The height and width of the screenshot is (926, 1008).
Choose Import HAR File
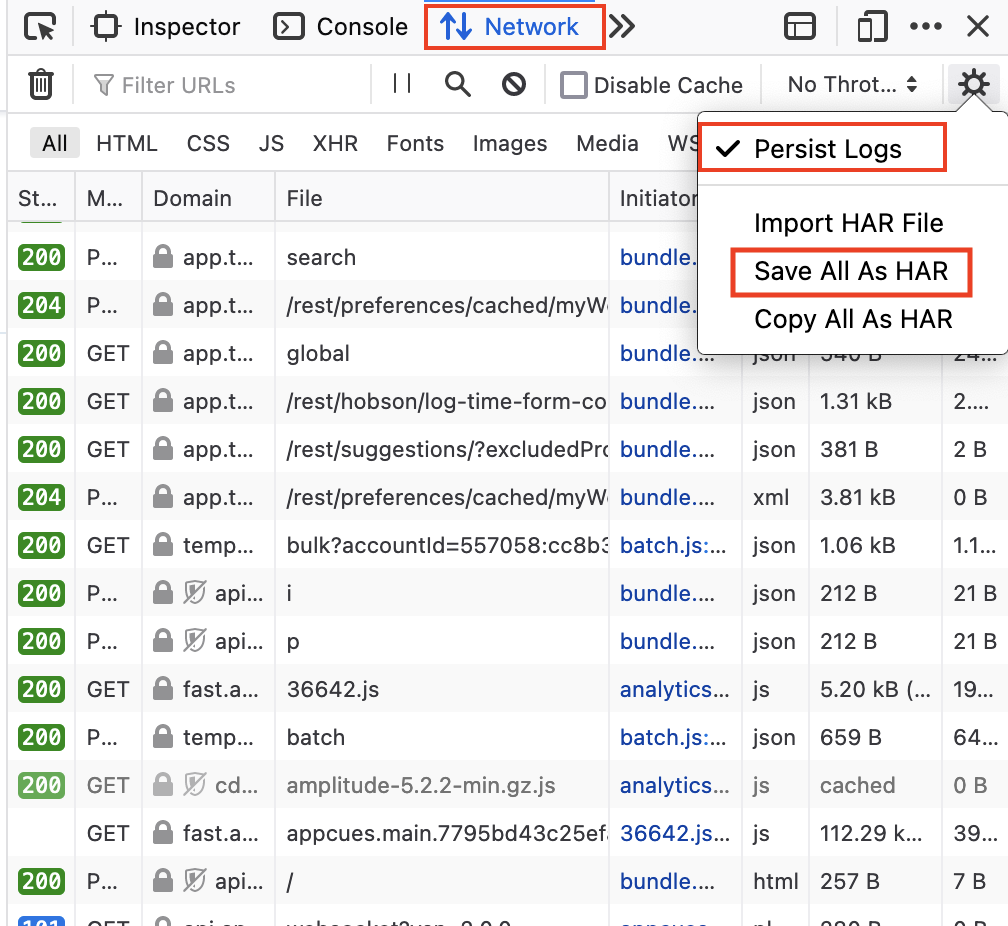point(848,223)
